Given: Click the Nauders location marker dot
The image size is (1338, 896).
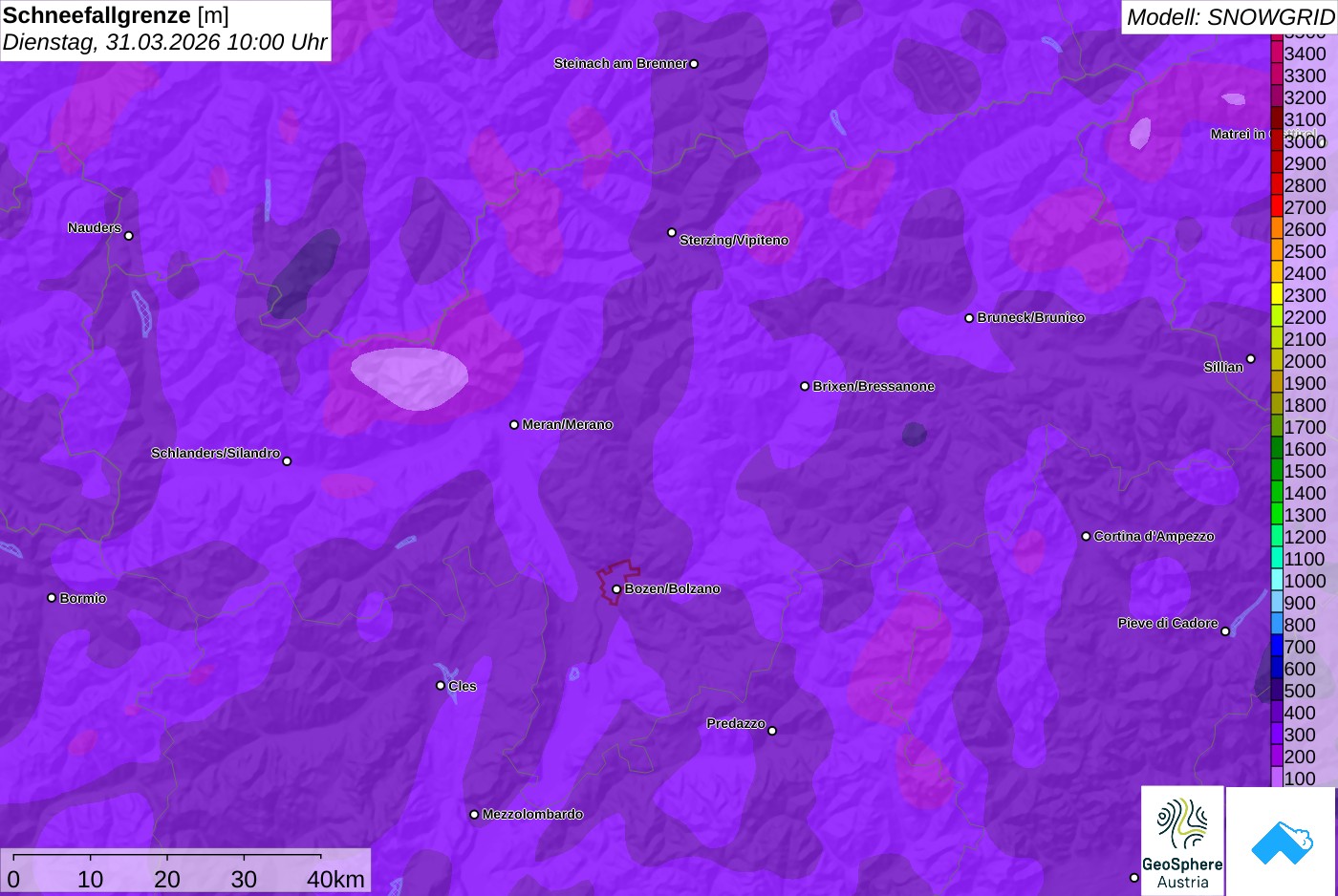Looking at the screenshot, I should pyautogui.click(x=129, y=236).
